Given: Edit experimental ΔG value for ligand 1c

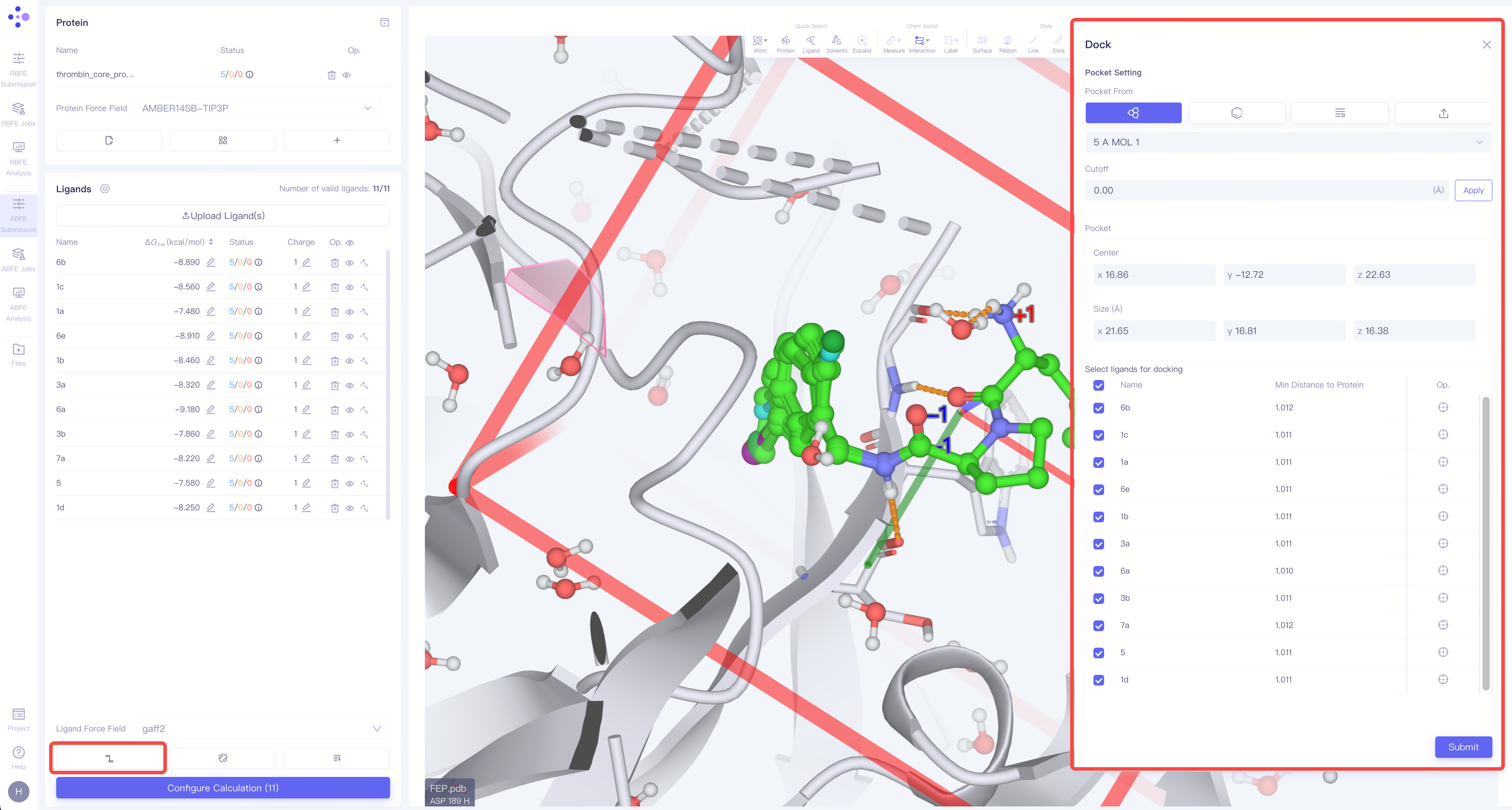Looking at the screenshot, I should click(x=211, y=287).
